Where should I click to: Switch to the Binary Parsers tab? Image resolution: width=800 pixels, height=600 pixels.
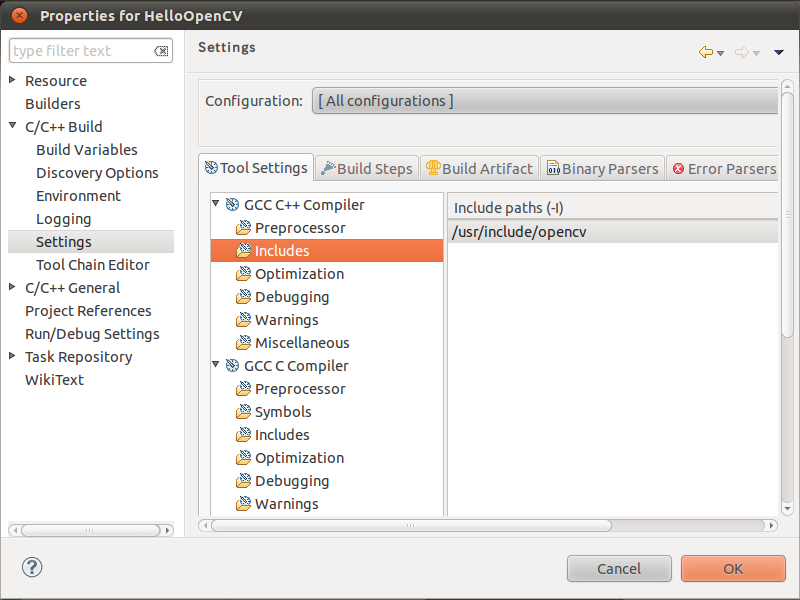603,168
